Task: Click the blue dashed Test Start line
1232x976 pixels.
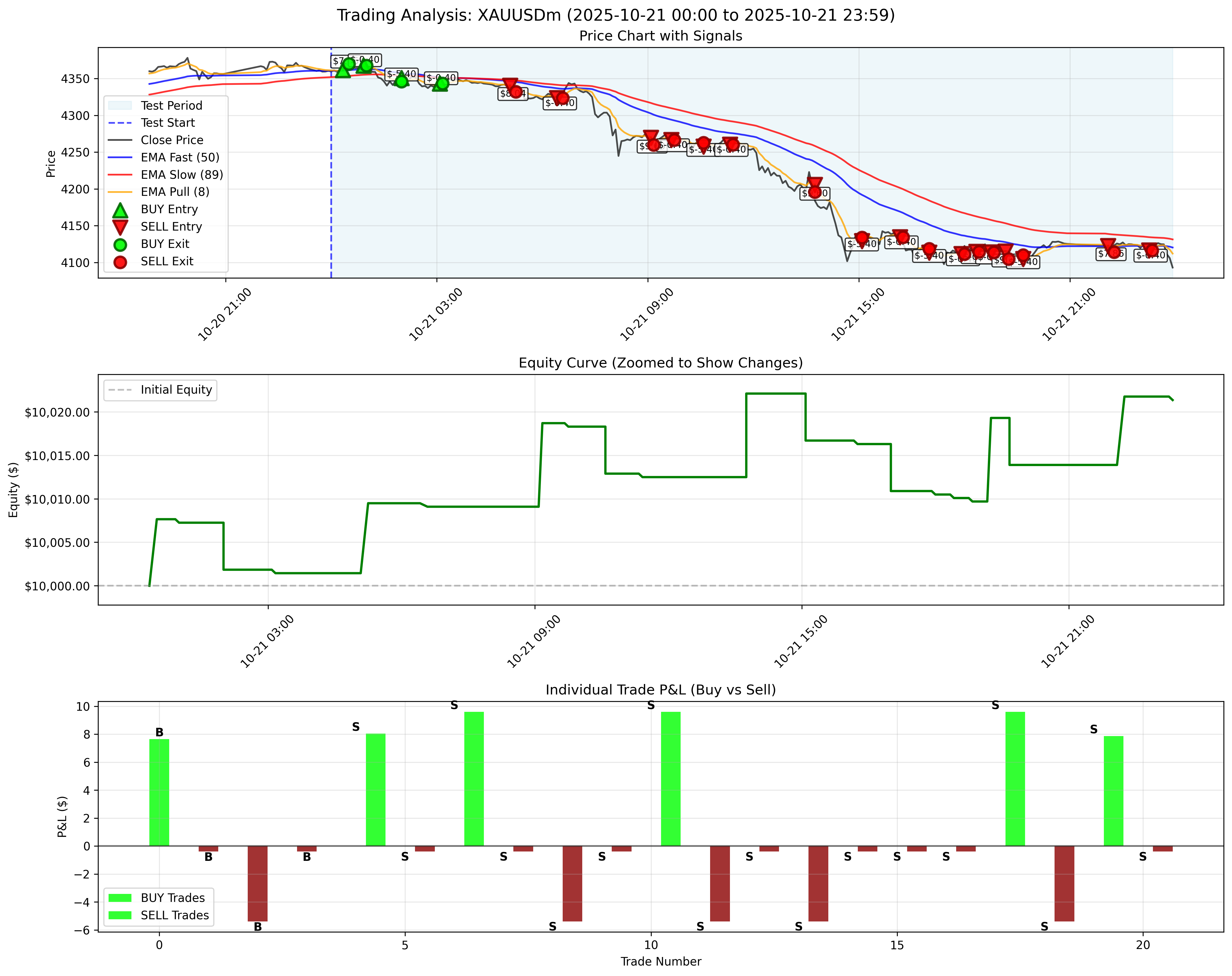Action: tap(330, 171)
